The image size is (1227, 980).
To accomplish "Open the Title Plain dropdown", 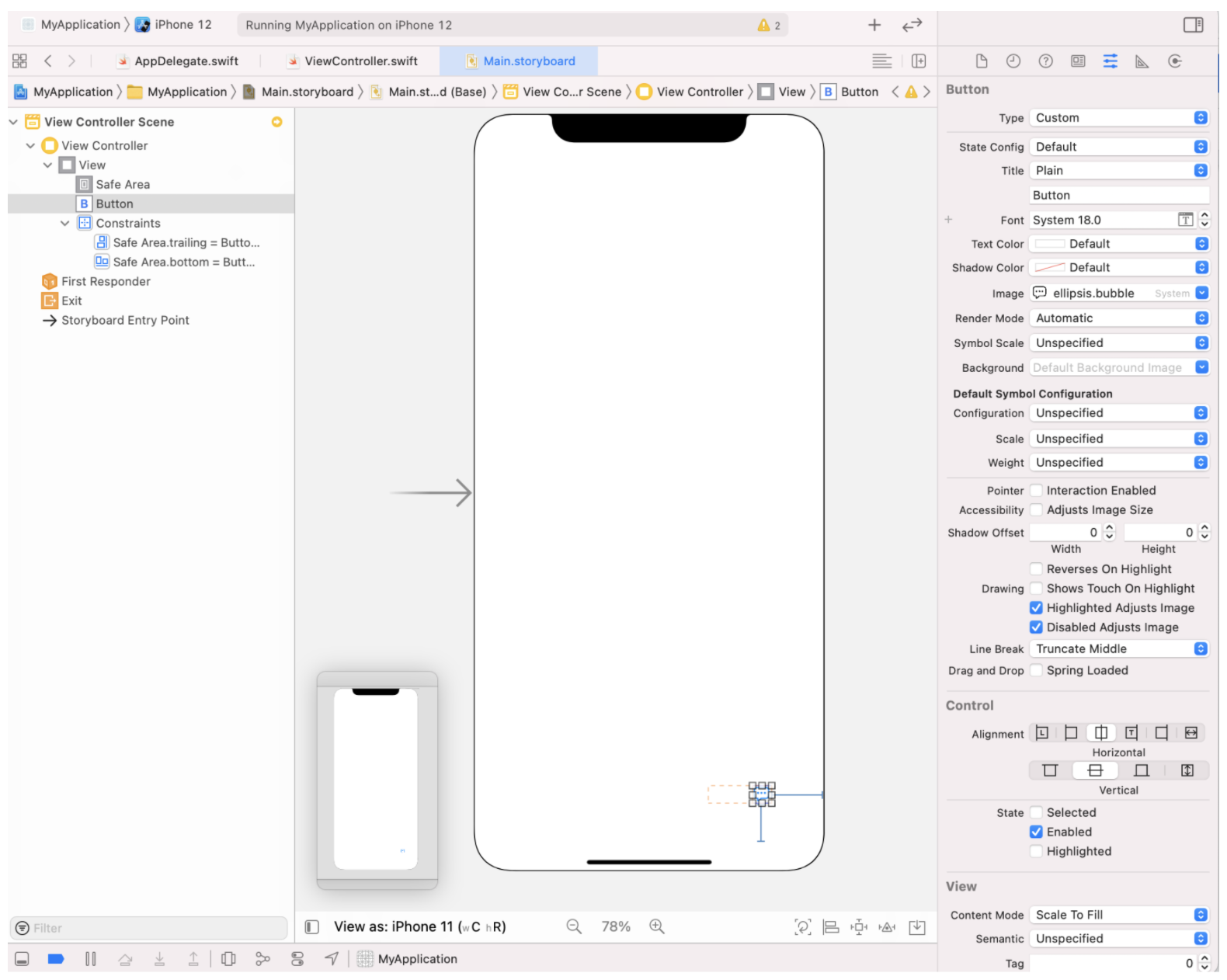I will pyautogui.click(x=1119, y=171).
